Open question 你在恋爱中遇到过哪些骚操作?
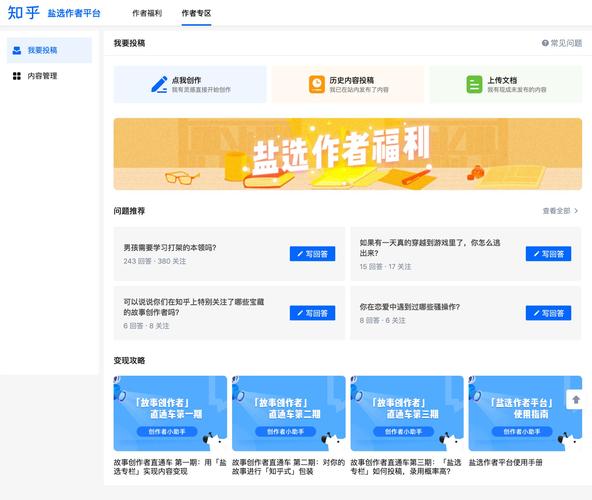The image size is (592, 500). [x=410, y=307]
